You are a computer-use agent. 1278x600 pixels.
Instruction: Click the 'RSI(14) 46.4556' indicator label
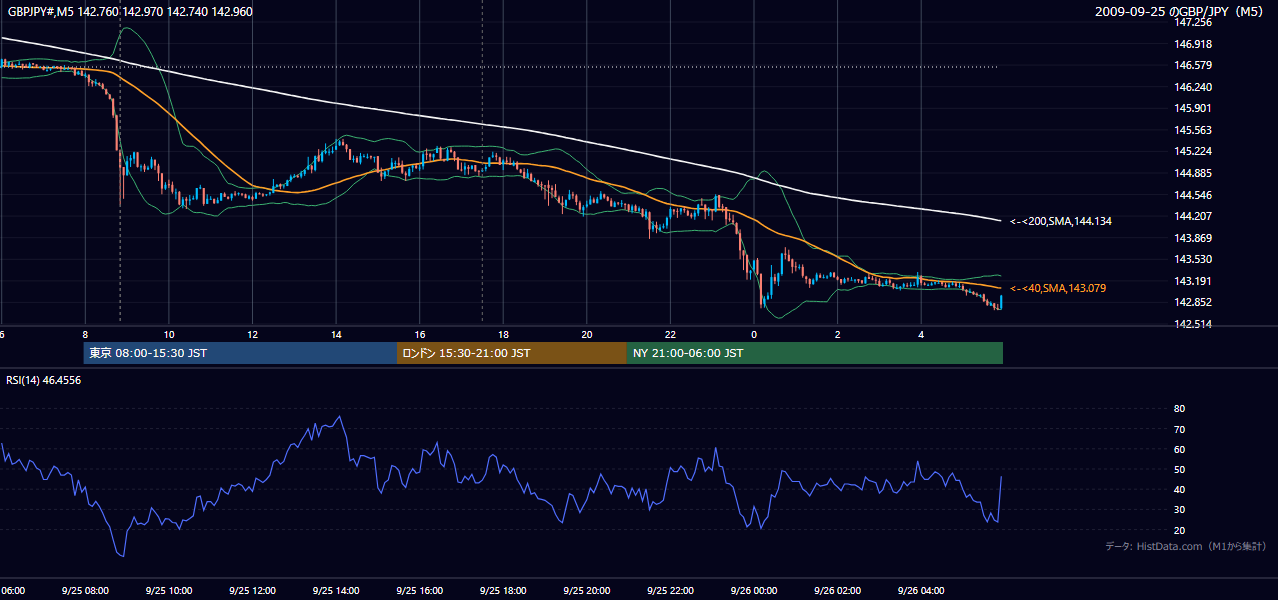pyautogui.click(x=44, y=380)
